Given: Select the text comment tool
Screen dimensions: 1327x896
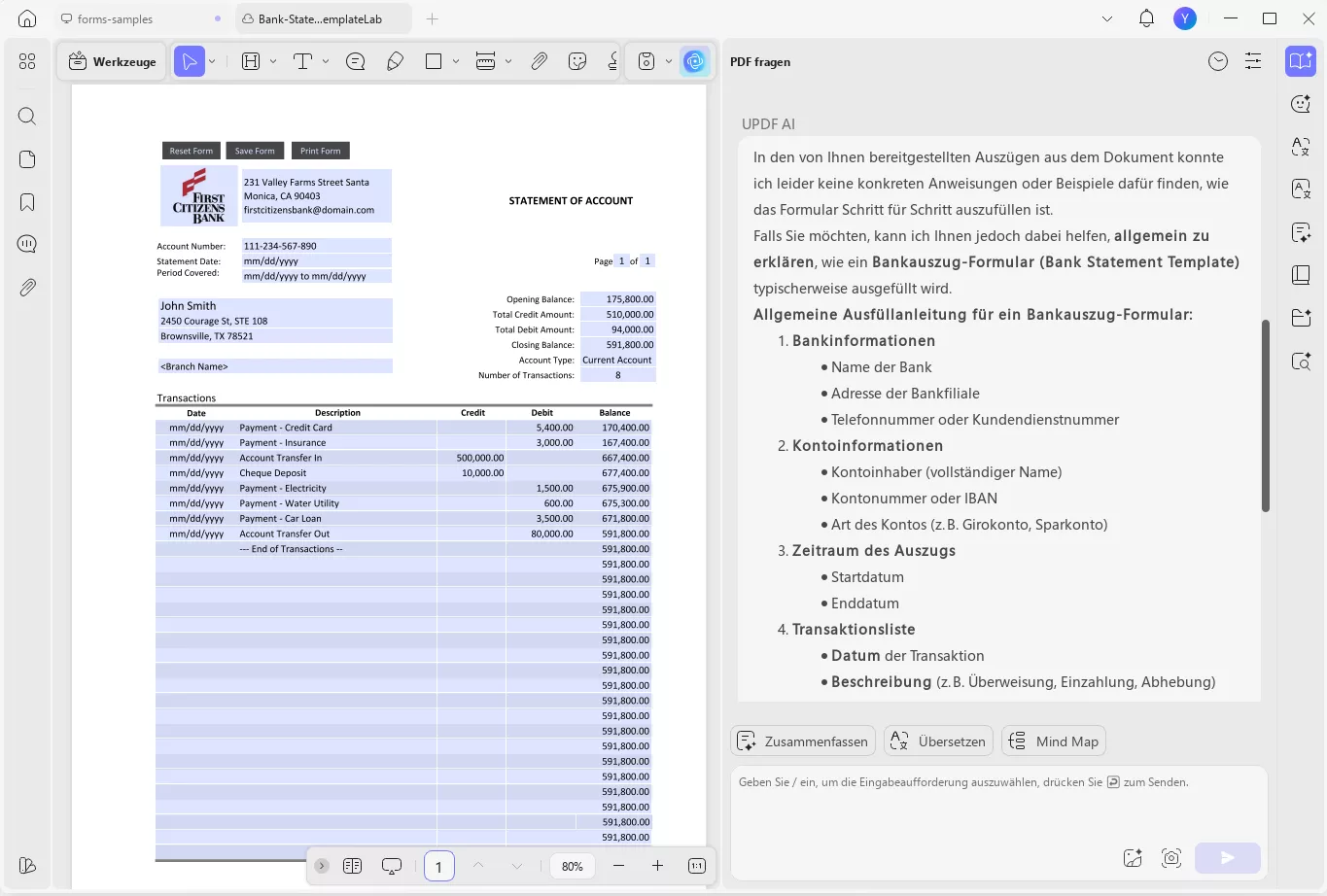Looking at the screenshot, I should coord(302,61).
